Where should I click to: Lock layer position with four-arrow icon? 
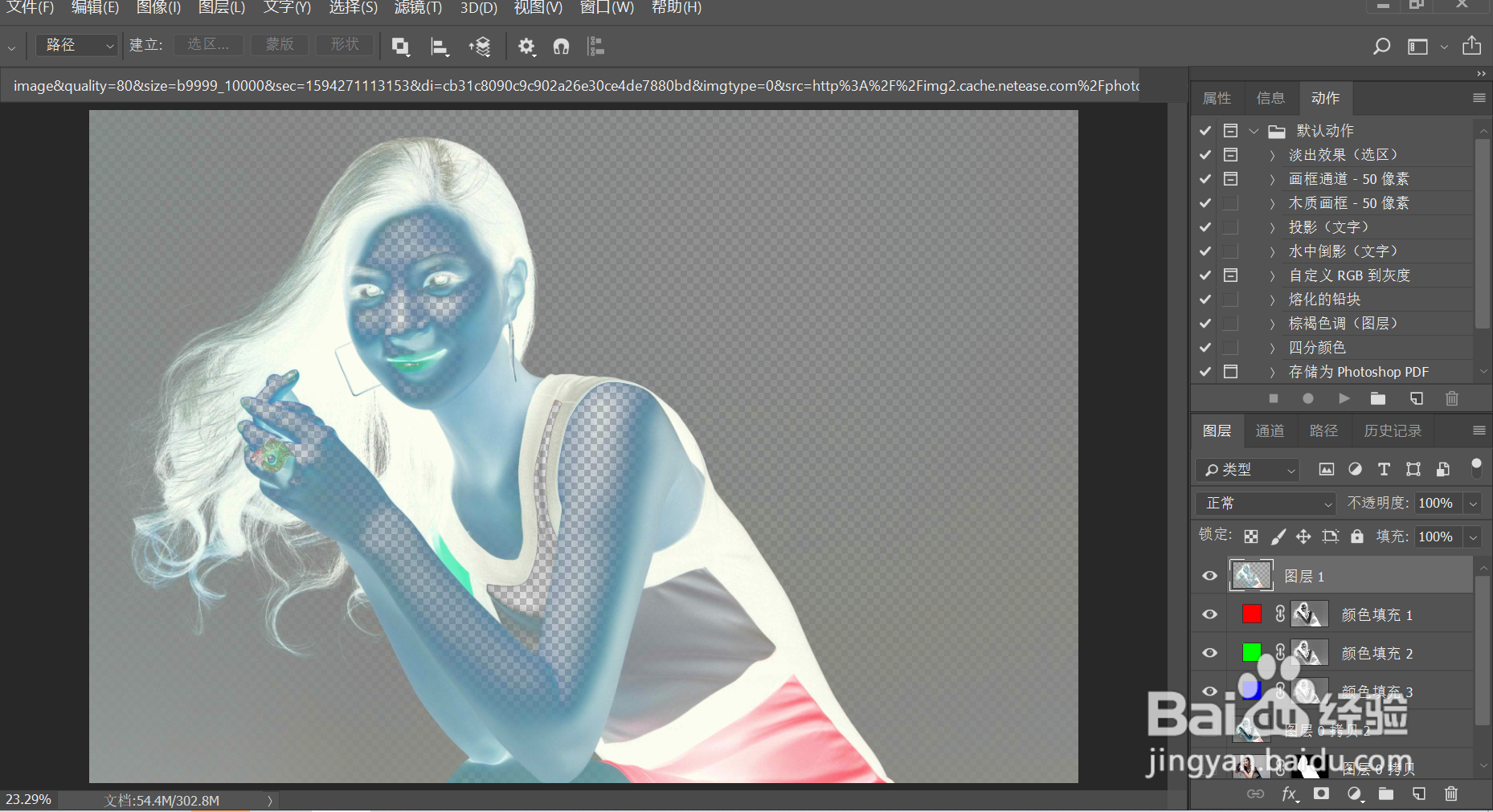tap(1303, 537)
